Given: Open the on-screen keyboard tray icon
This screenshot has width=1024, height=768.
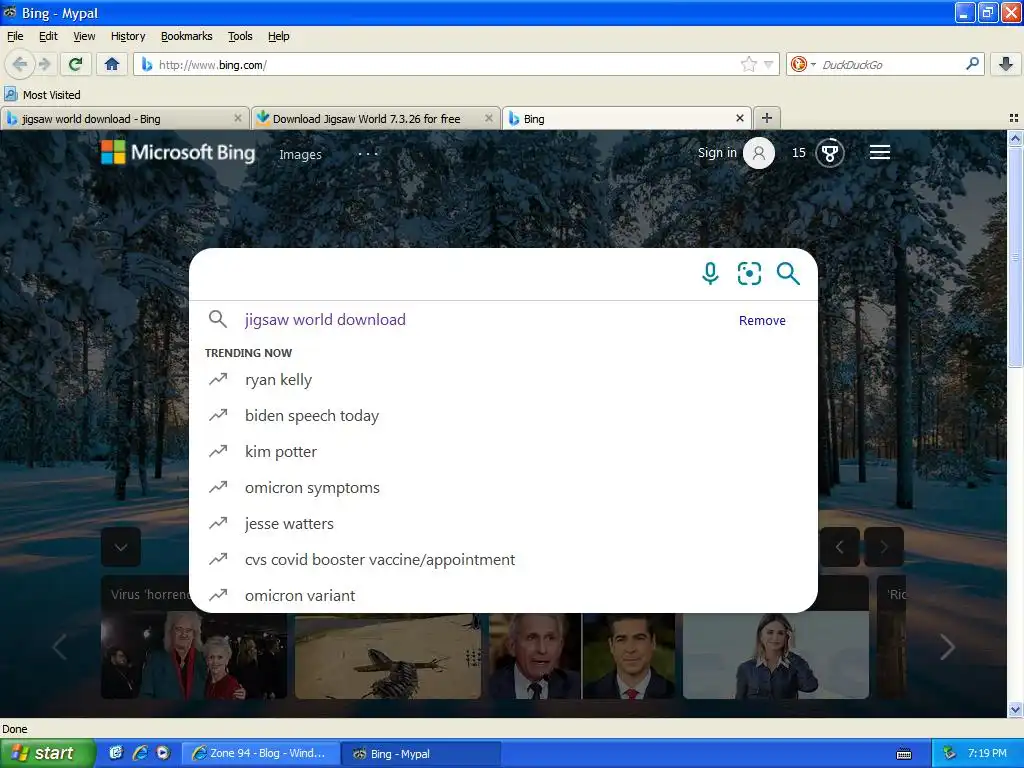Looking at the screenshot, I should tap(904, 754).
